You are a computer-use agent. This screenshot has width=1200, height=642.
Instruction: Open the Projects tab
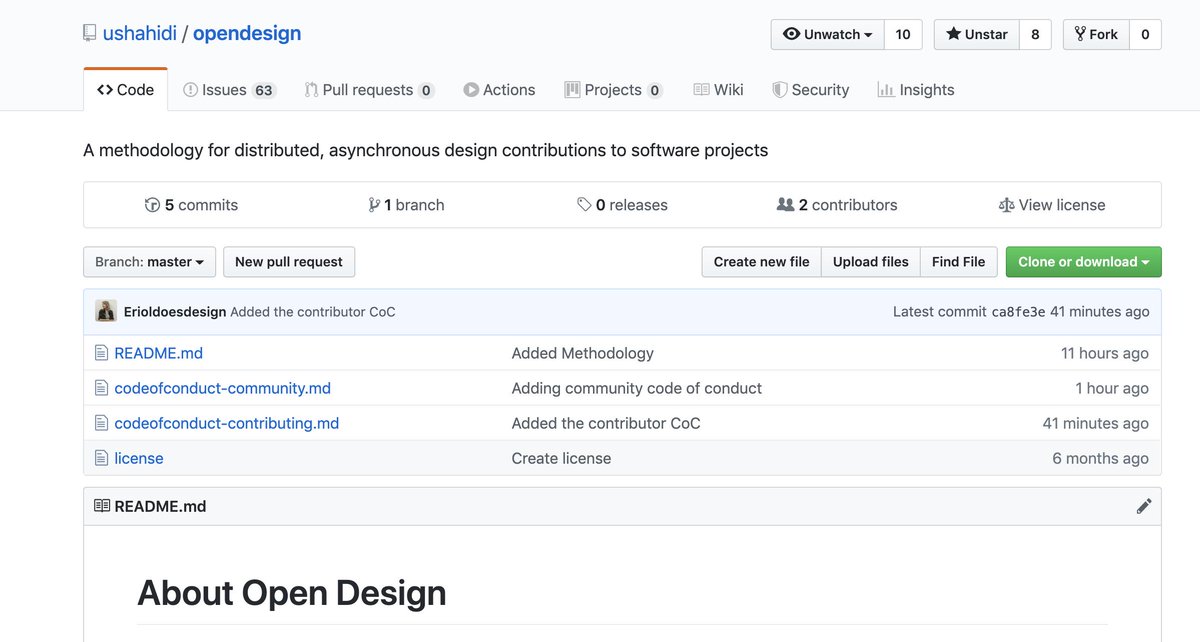click(x=613, y=90)
